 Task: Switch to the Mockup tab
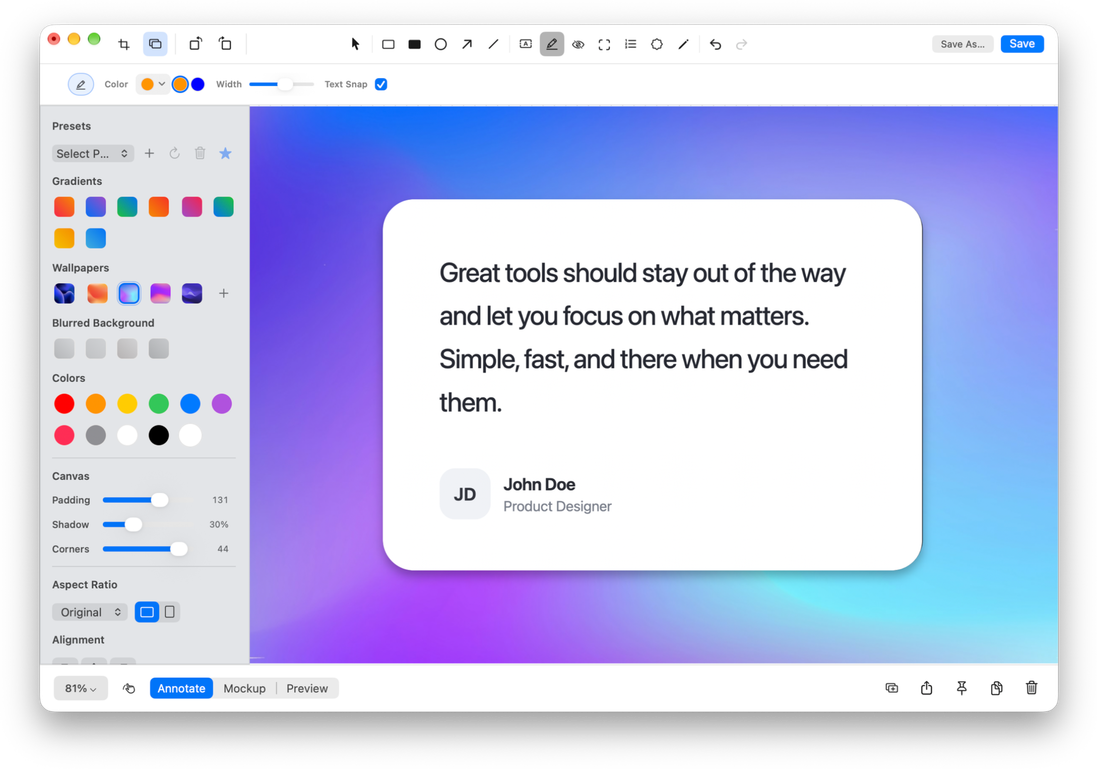pyautogui.click(x=244, y=688)
